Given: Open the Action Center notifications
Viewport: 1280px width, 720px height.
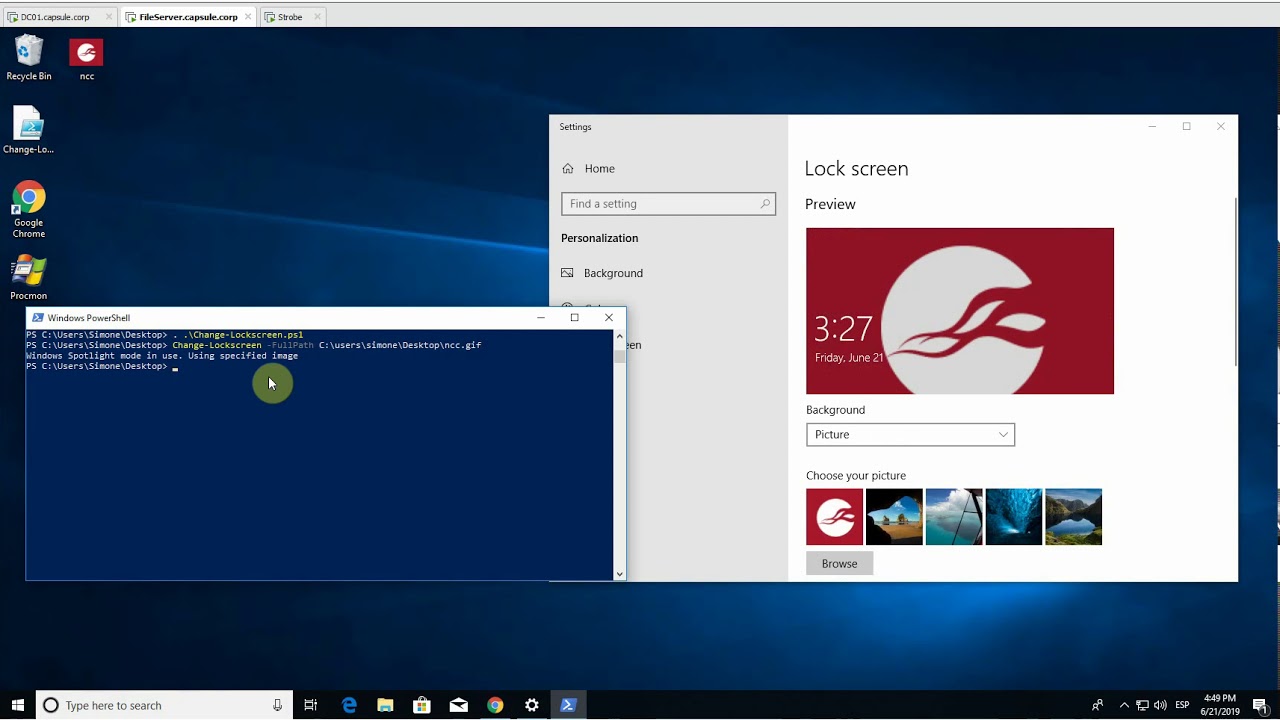Looking at the screenshot, I should (x=1260, y=705).
